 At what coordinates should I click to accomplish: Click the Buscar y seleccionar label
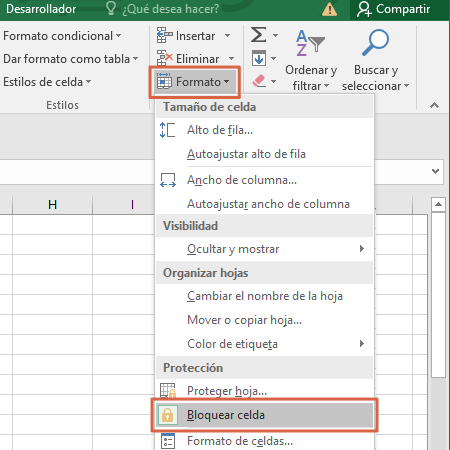375,78
